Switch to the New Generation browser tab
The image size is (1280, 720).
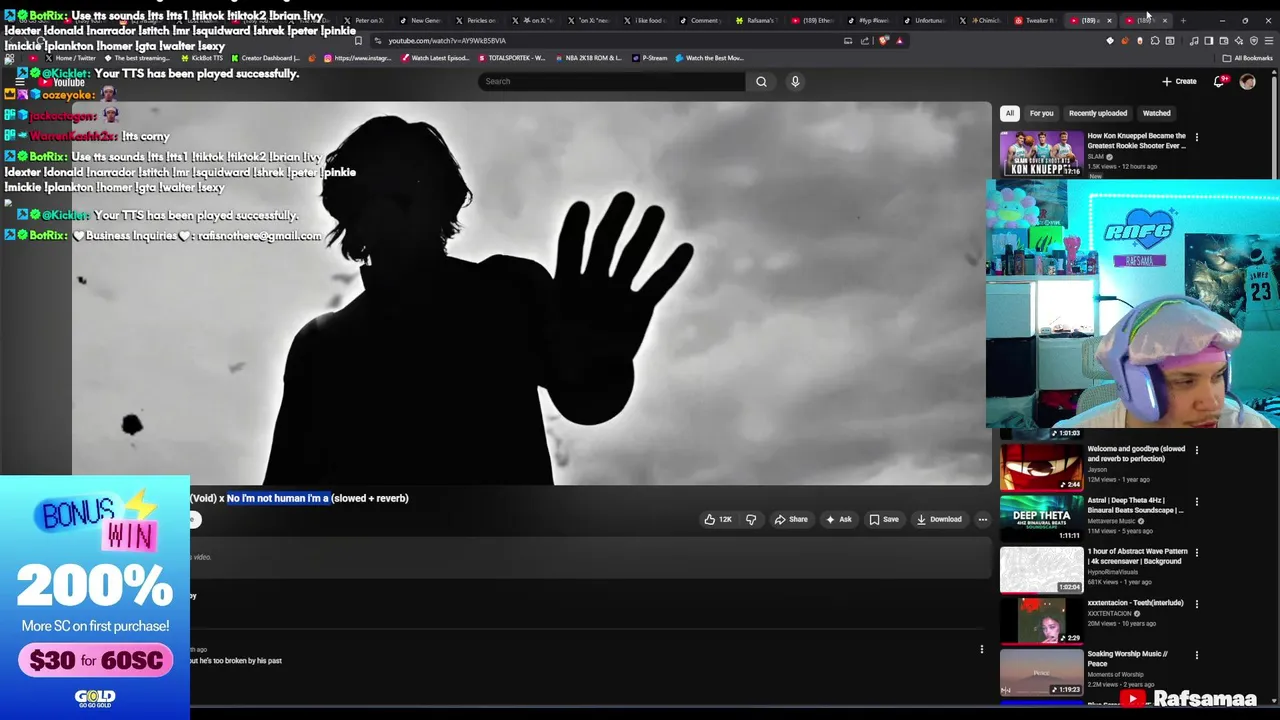coord(419,20)
